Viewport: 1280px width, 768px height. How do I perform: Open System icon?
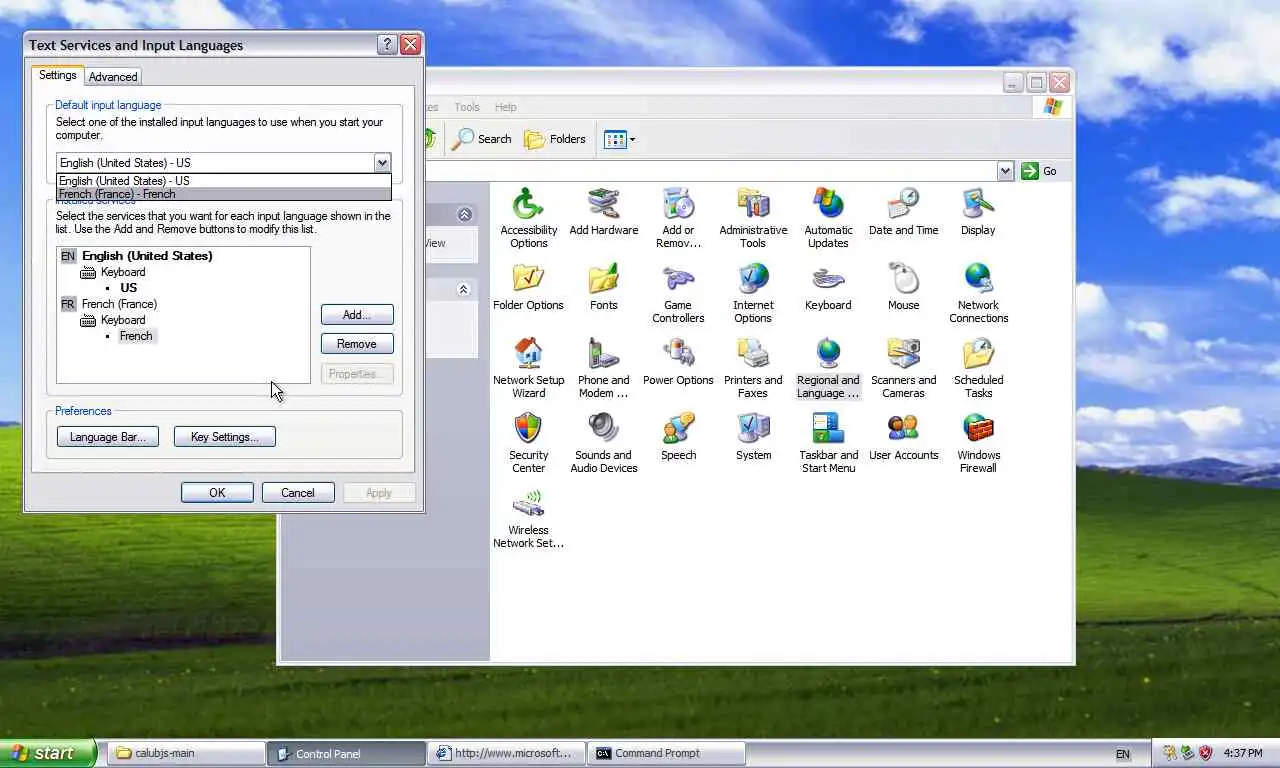(x=753, y=436)
